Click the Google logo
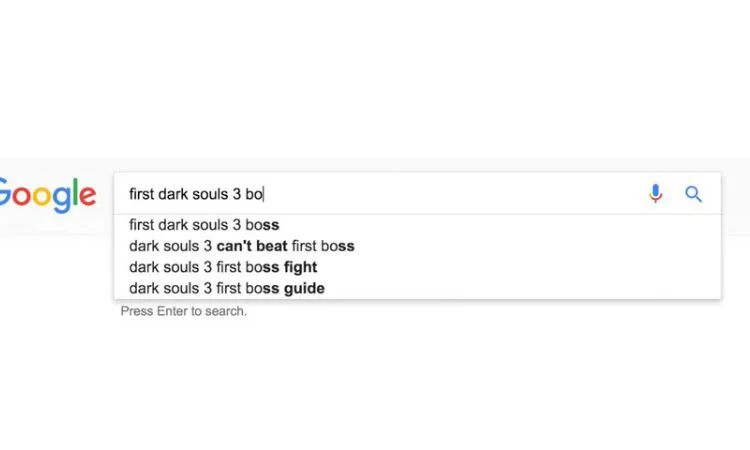The height and width of the screenshot is (450, 750). pyautogui.click(x=47, y=195)
